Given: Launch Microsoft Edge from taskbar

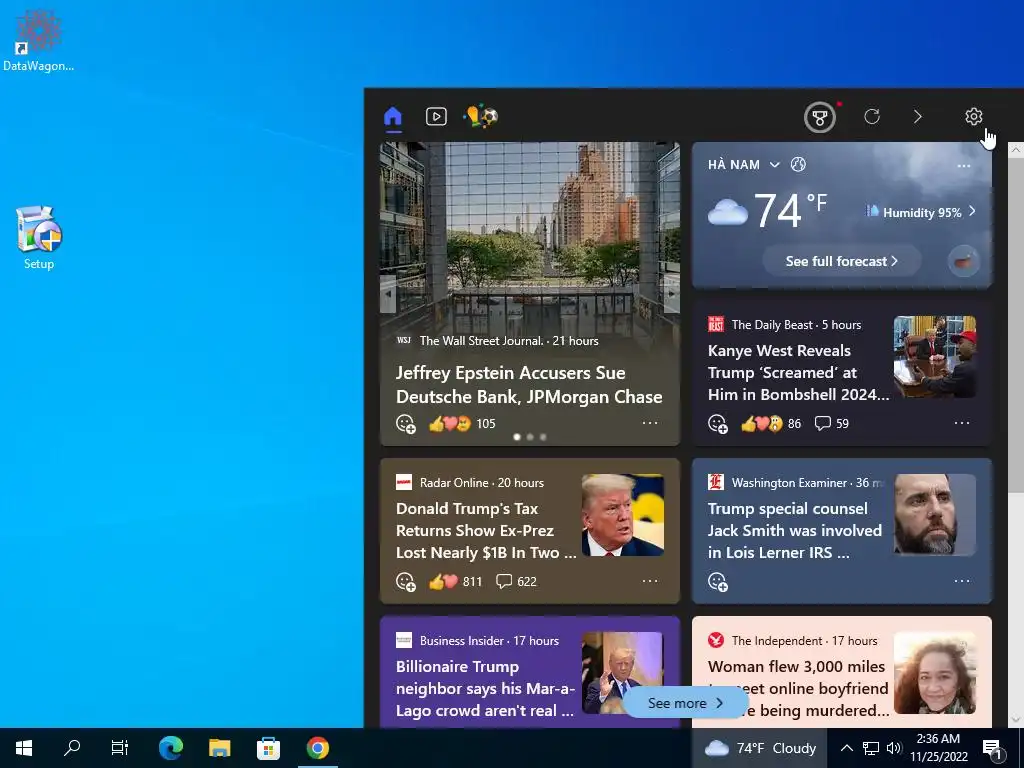Looking at the screenshot, I should 170,748.
